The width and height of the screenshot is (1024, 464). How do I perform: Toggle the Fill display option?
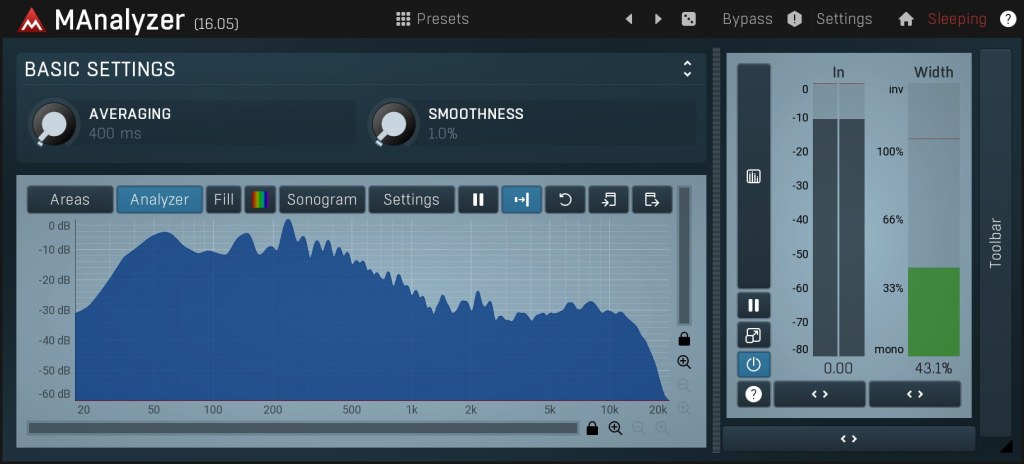(224, 200)
